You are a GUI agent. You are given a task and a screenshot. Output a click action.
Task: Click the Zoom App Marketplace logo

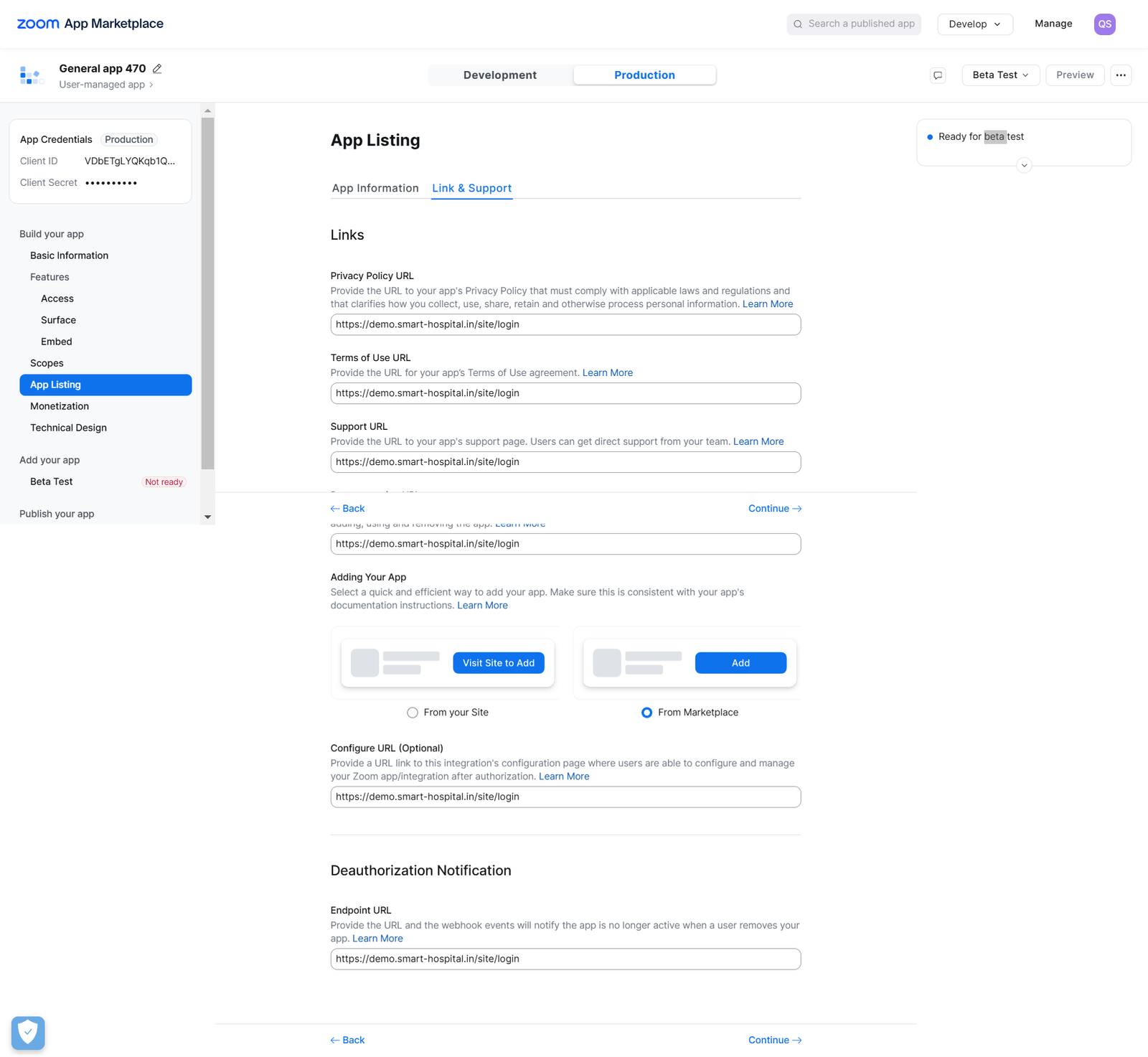90,24
